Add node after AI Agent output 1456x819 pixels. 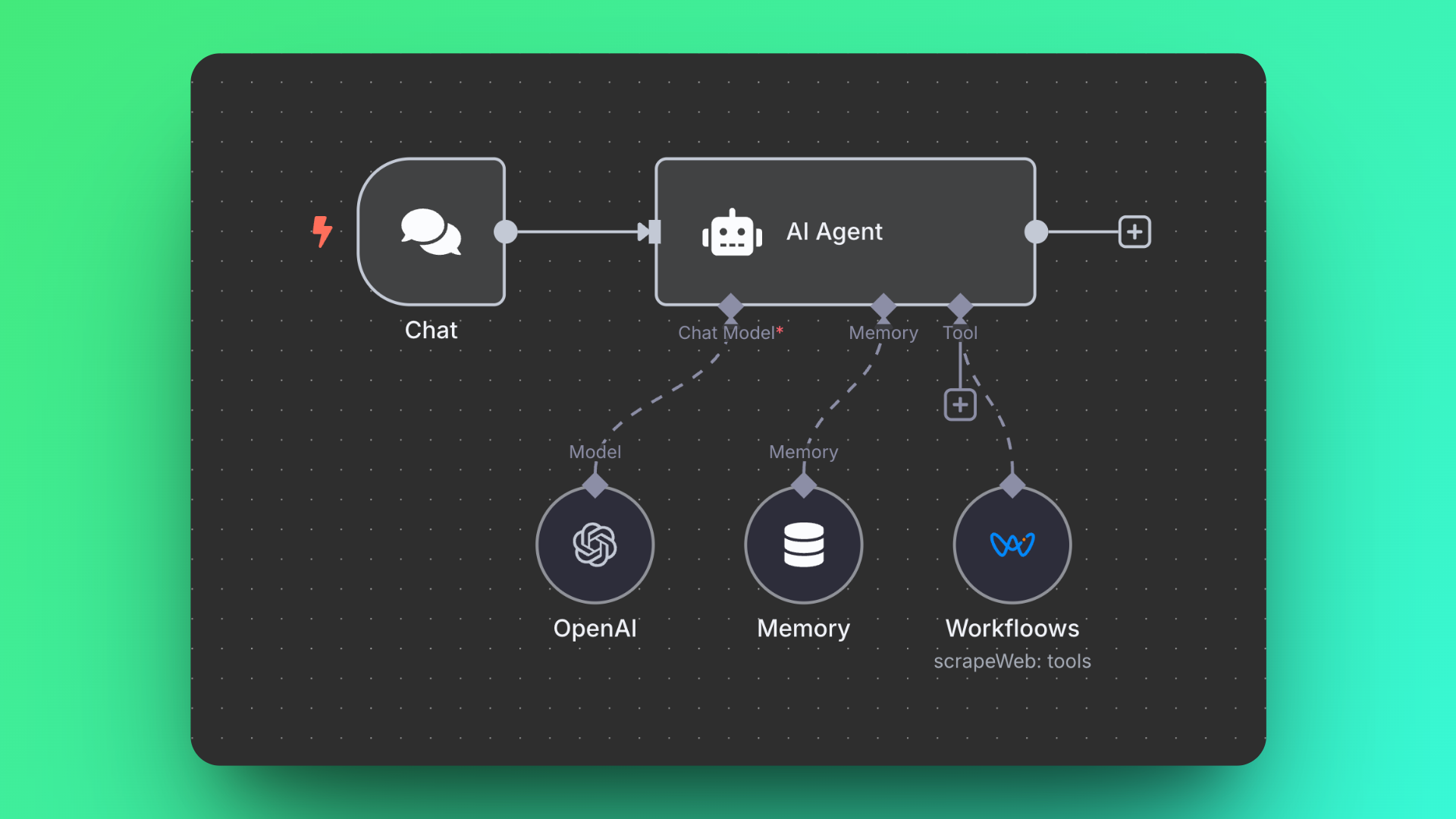[1134, 231]
